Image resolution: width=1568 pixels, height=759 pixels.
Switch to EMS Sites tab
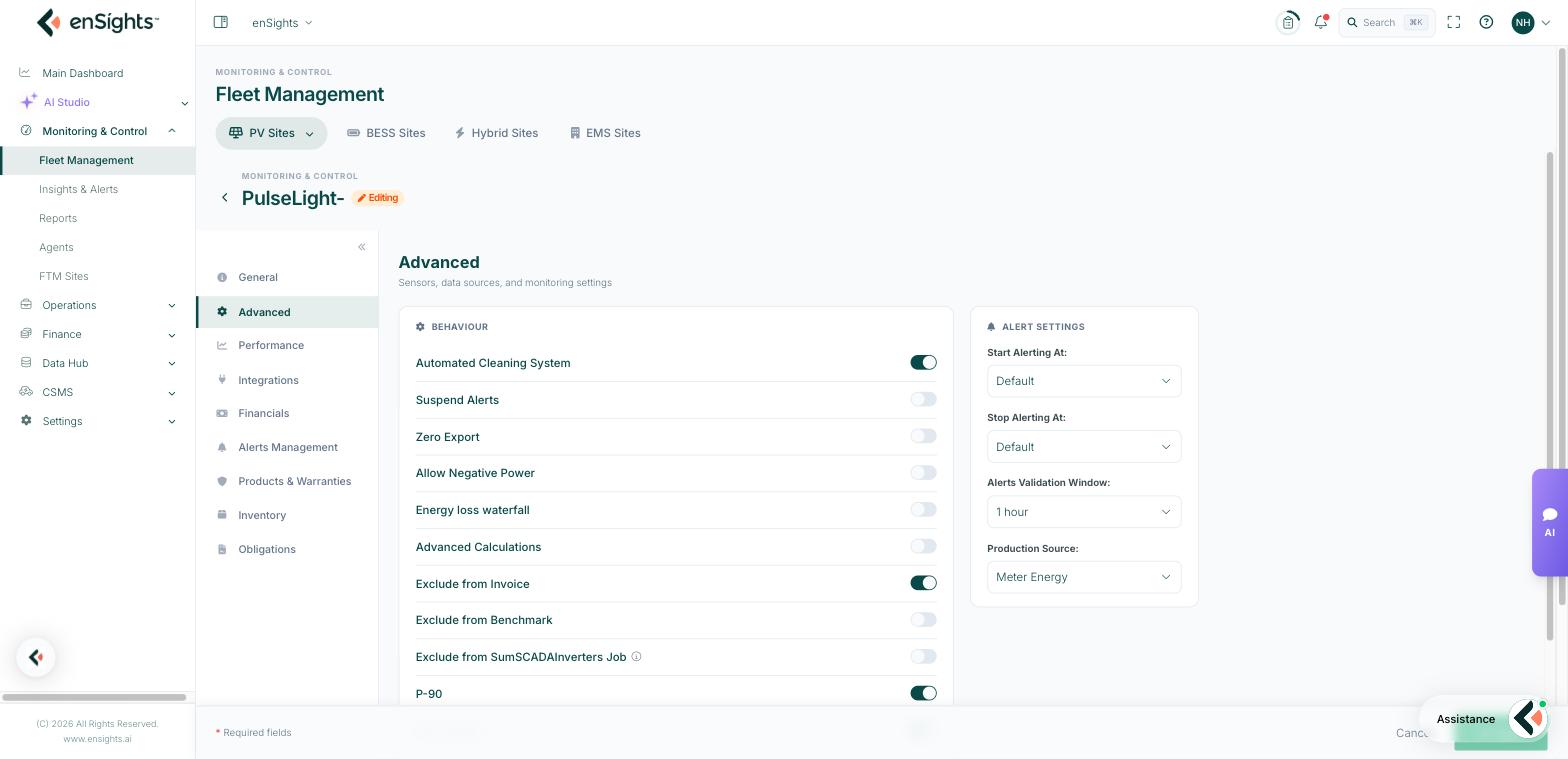[x=605, y=133]
